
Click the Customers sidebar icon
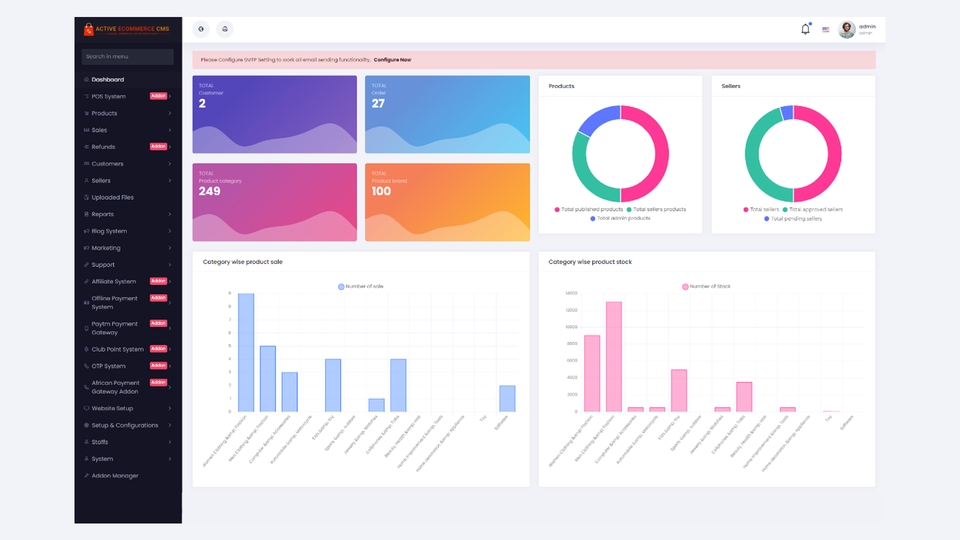(86, 163)
